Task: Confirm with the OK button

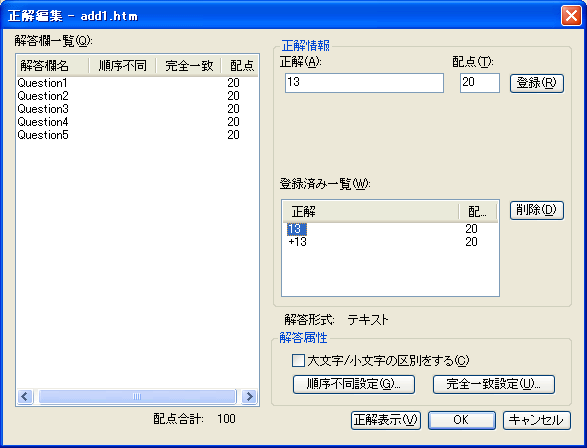Action: (x=462, y=420)
